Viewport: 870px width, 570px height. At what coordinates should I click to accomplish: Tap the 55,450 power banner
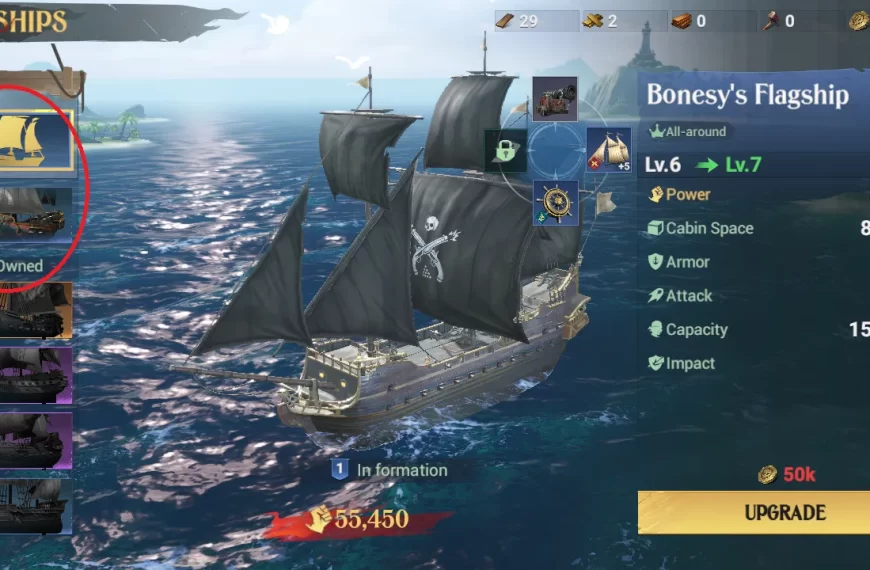coord(360,522)
